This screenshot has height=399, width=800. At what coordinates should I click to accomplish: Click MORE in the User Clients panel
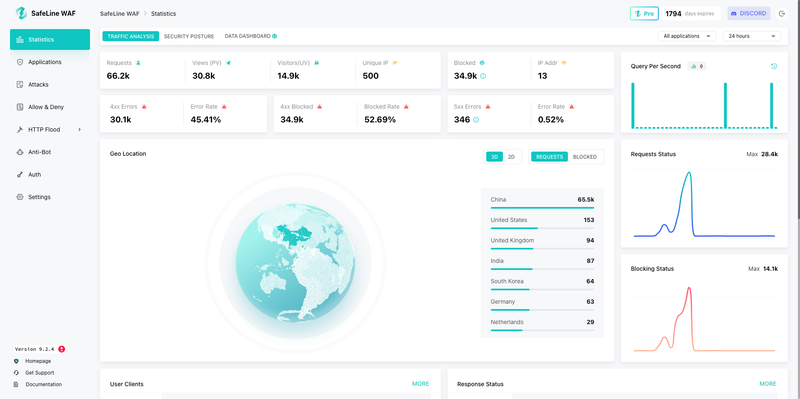[420, 384]
